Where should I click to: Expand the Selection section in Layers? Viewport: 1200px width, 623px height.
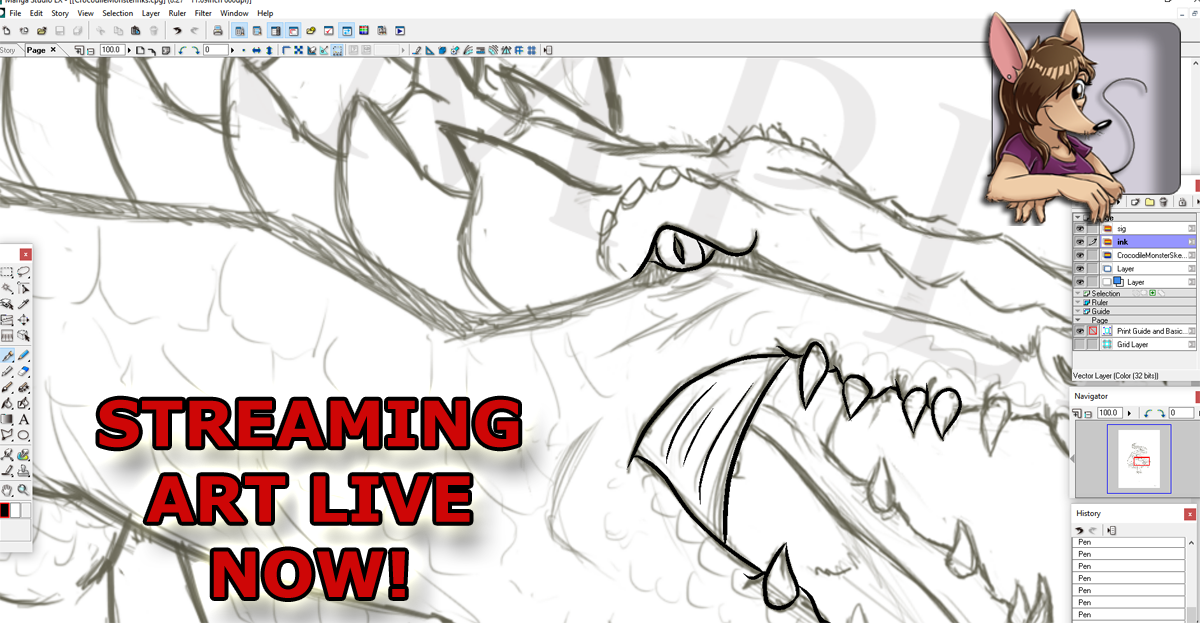click(1078, 293)
